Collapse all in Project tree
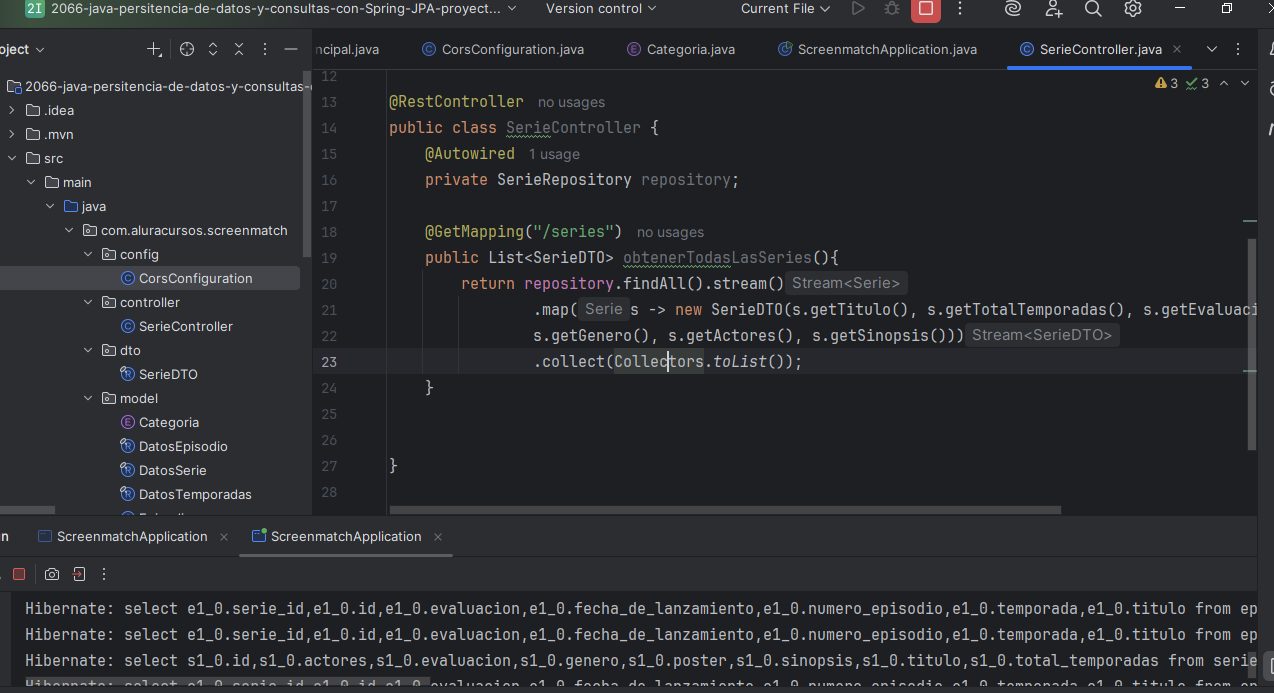This screenshot has height=693, width=1274. [239, 49]
